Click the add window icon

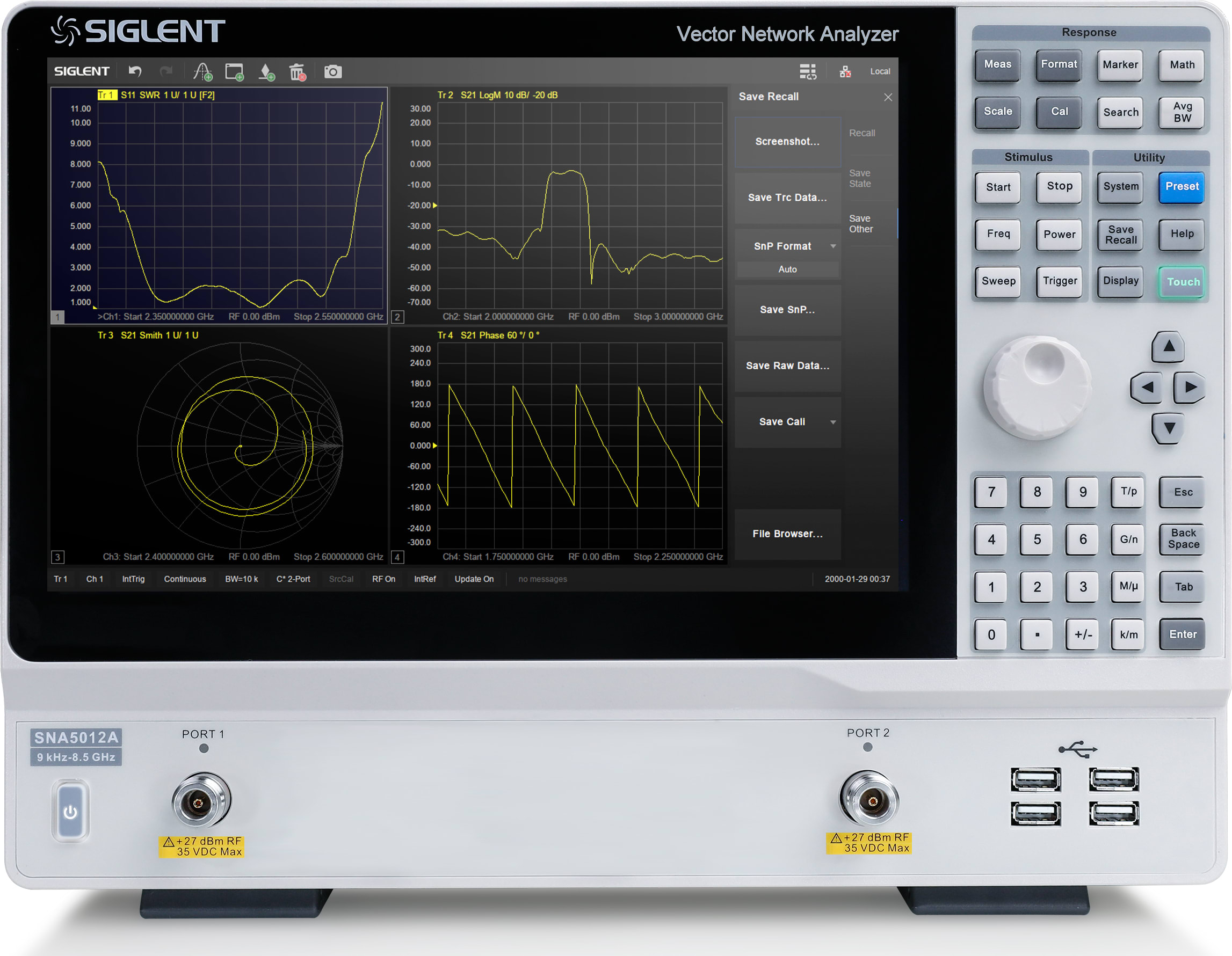tap(234, 71)
